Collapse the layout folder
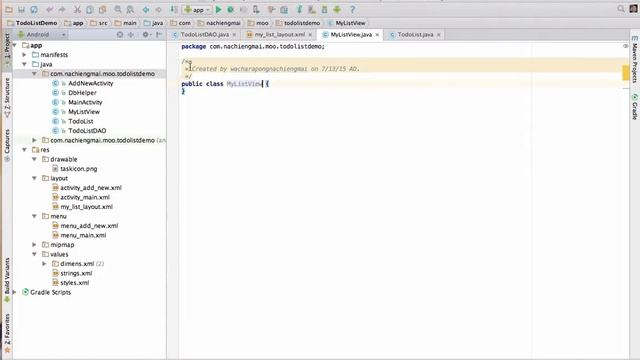This screenshot has height=360, width=640. click(x=35, y=178)
